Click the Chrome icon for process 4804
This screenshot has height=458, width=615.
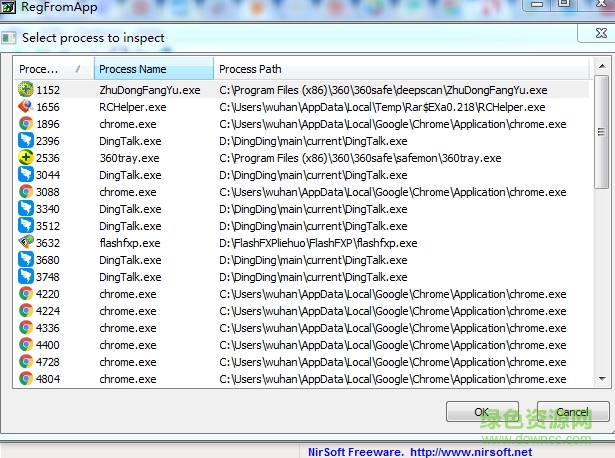(25, 378)
